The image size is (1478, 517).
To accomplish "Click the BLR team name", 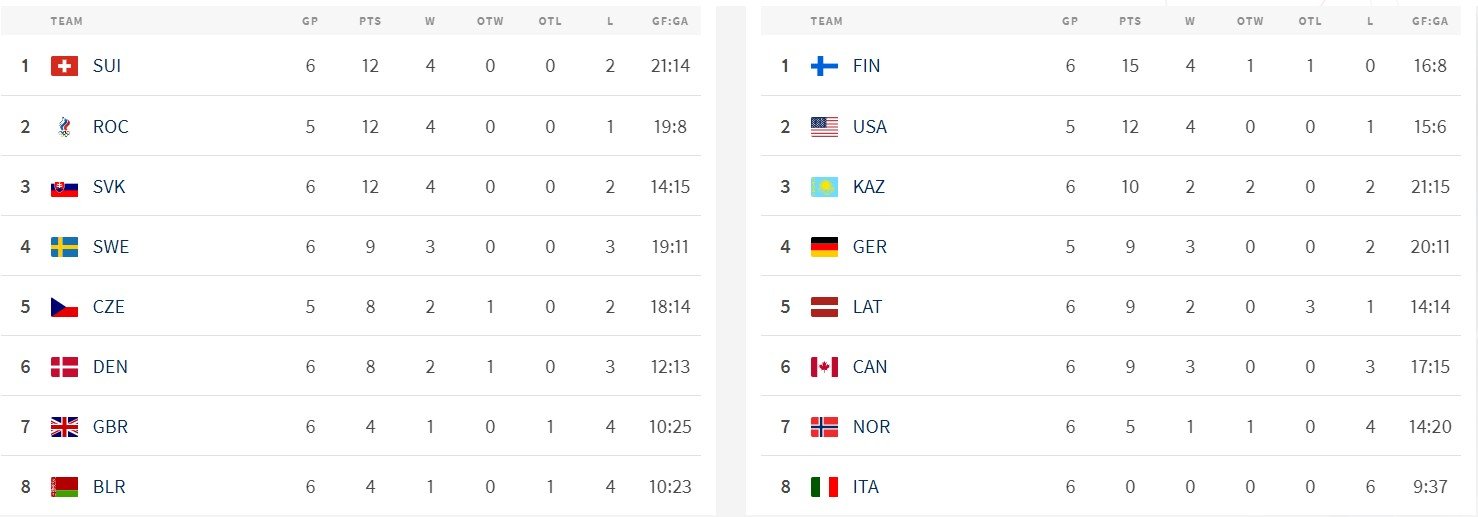I will tap(109, 487).
